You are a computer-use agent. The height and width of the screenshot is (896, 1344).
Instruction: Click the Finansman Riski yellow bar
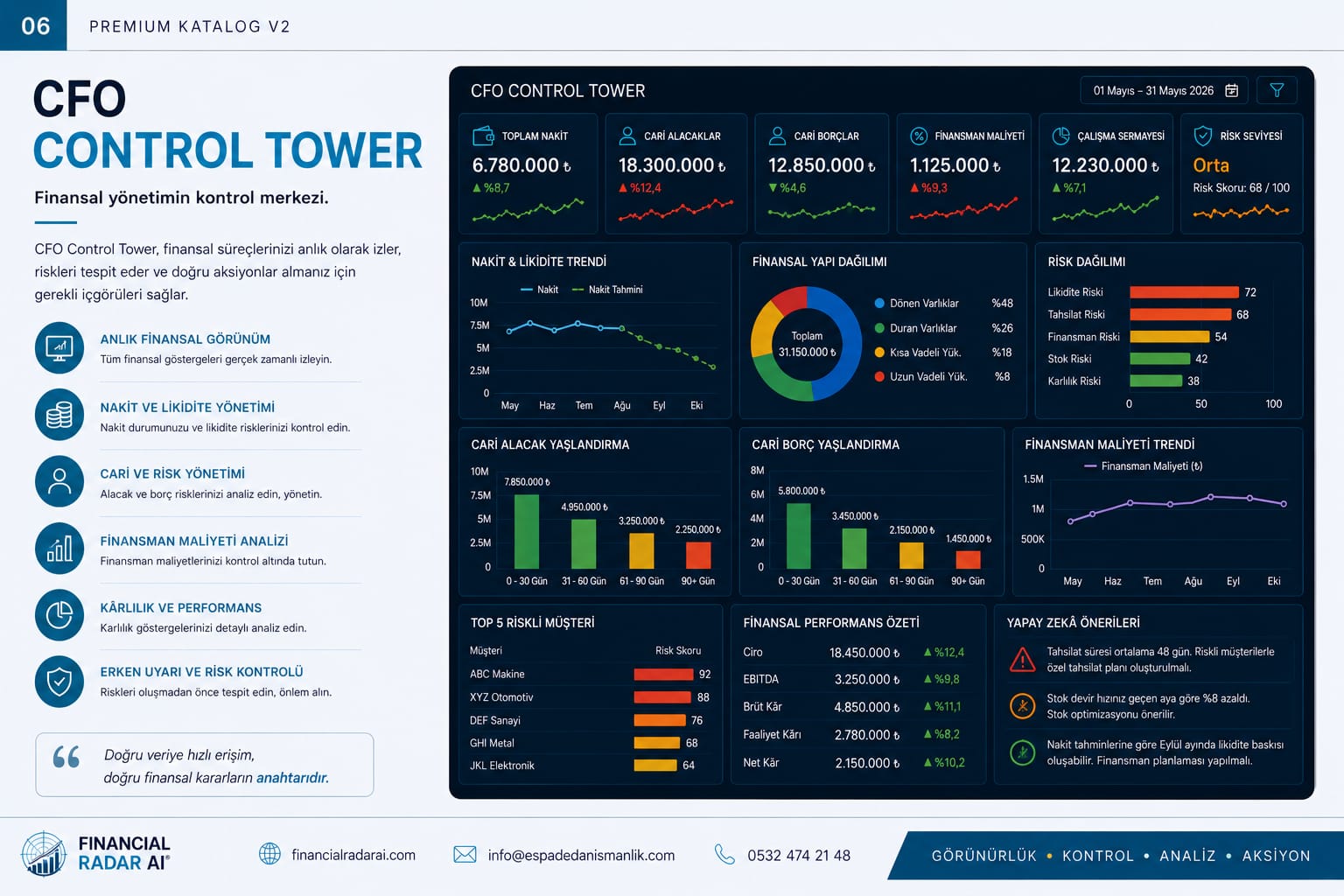tap(1169, 337)
